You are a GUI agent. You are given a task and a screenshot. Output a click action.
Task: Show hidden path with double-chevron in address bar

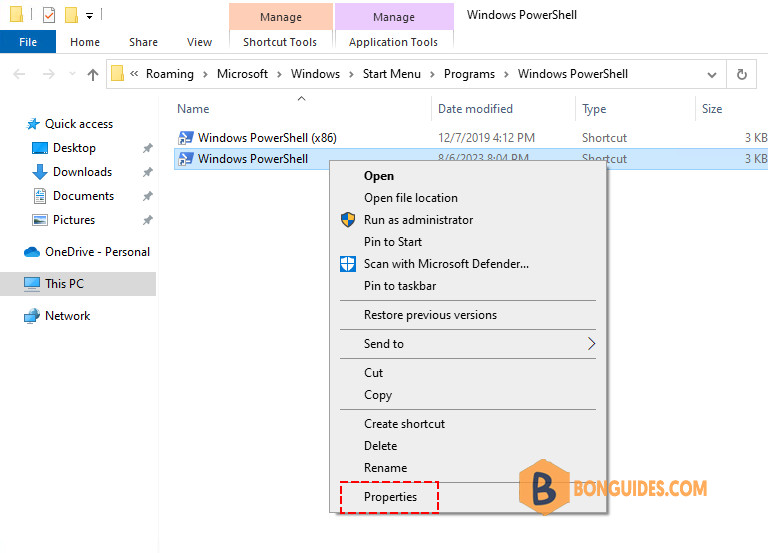pos(134,74)
